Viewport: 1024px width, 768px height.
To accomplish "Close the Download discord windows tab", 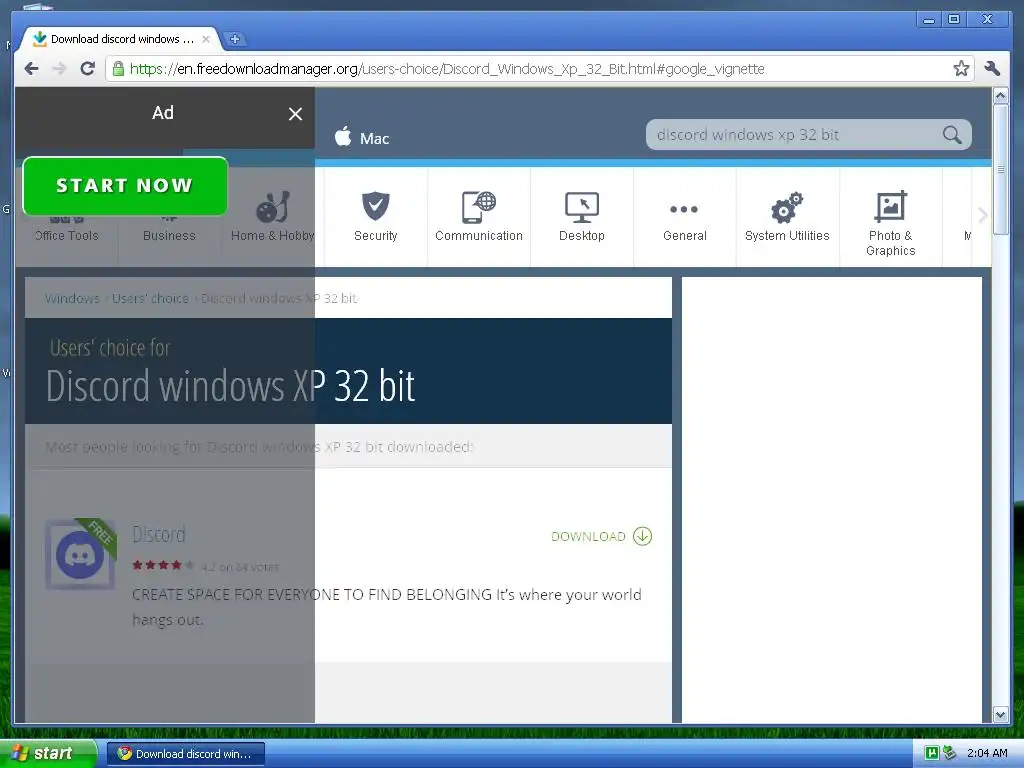I will (206, 39).
